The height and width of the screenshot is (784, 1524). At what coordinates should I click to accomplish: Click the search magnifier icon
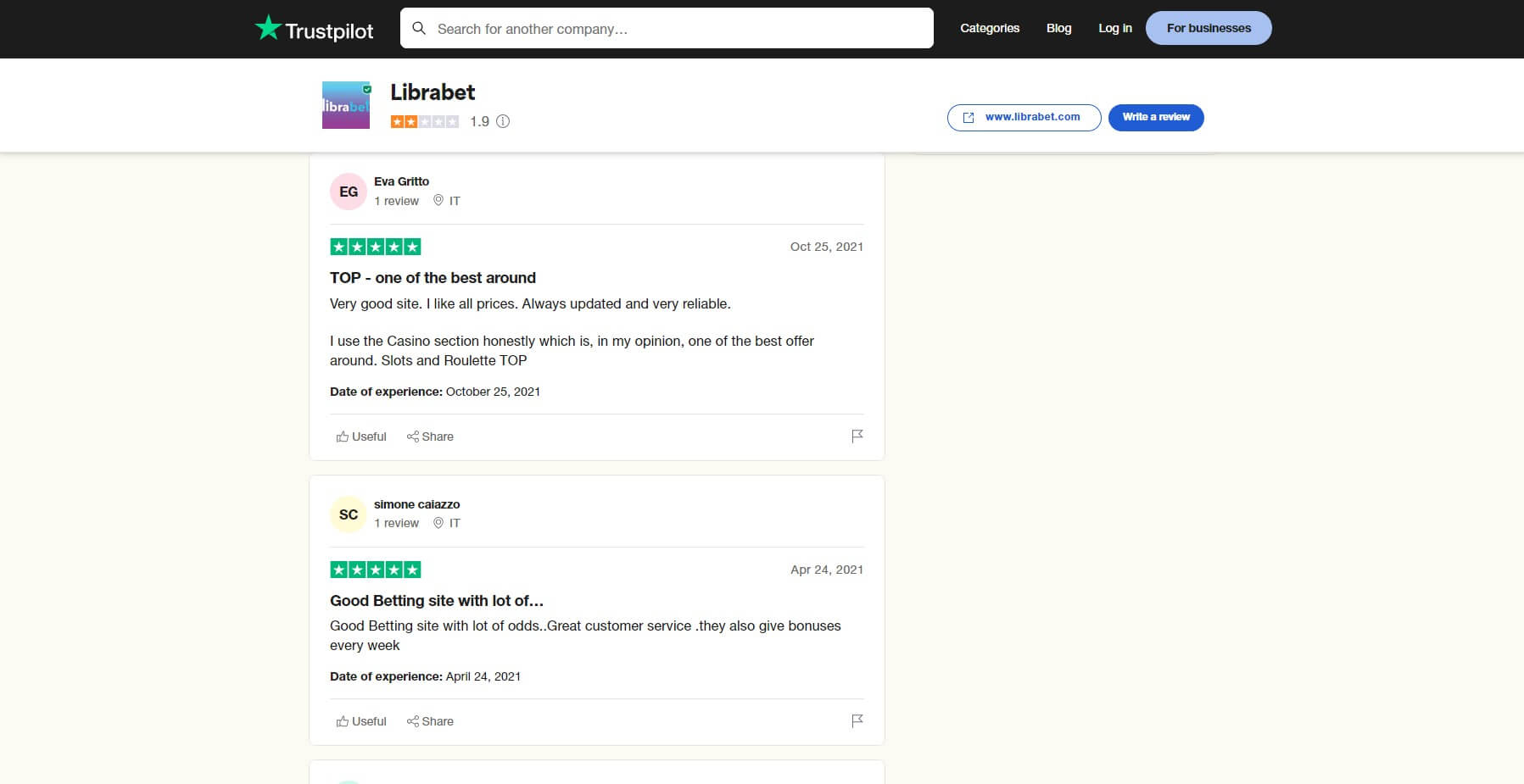tap(419, 27)
